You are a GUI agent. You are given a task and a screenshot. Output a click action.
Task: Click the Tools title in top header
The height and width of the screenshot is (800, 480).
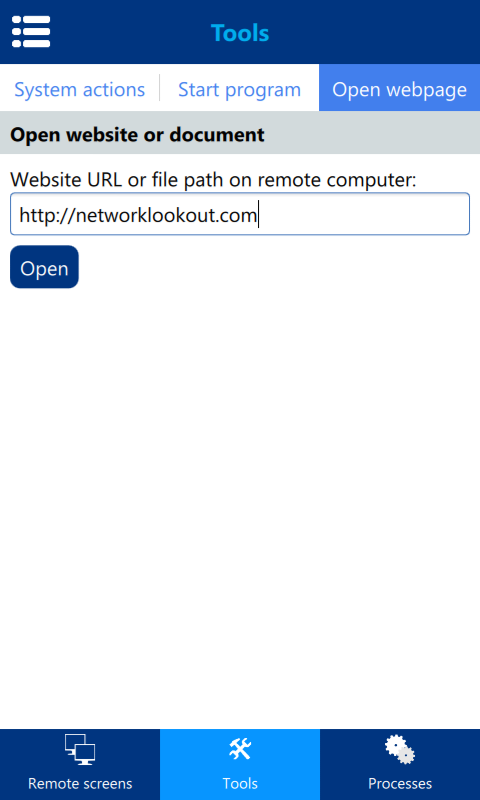point(240,33)
